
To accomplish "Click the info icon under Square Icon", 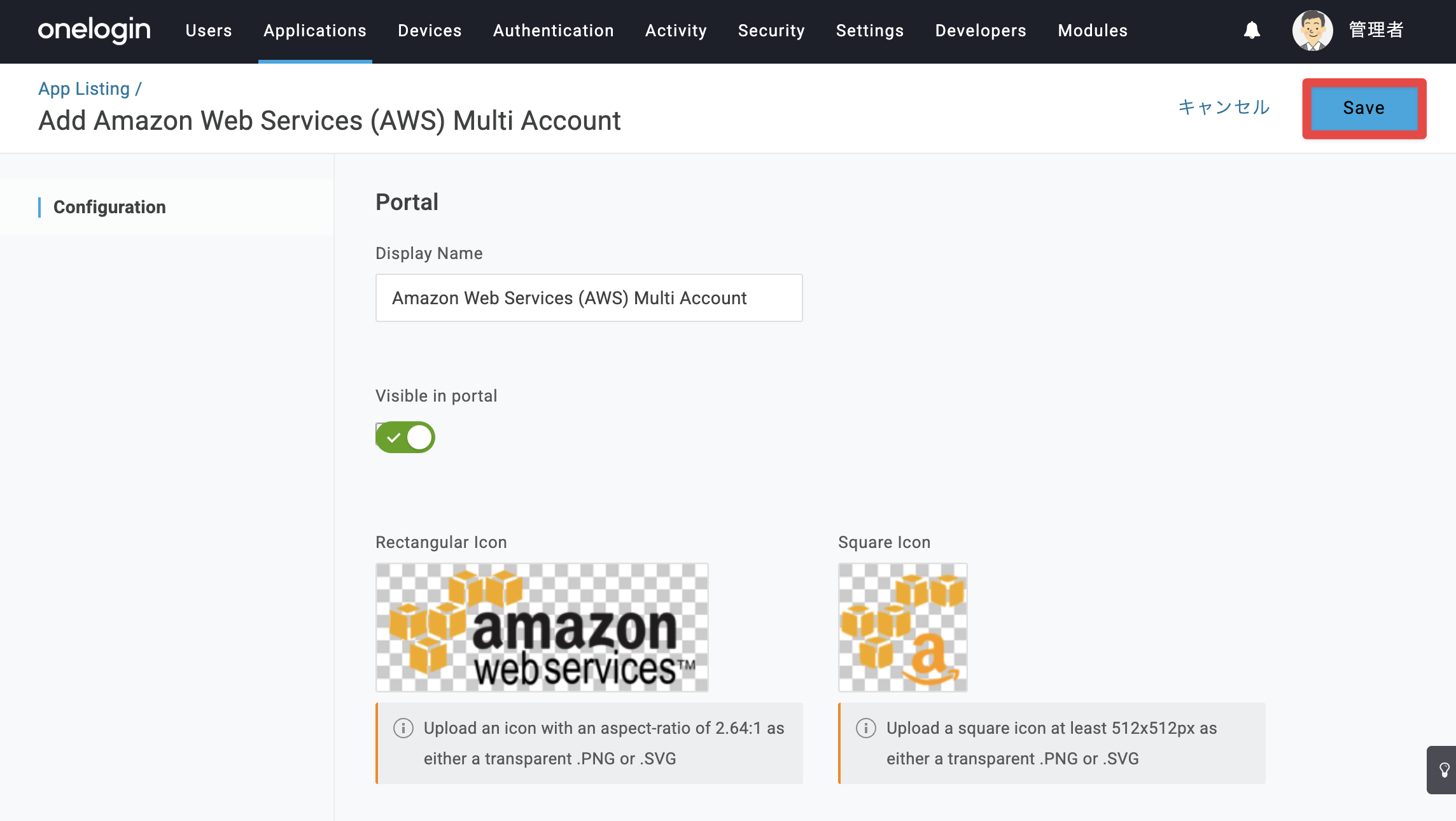I will tap(866, 728).
